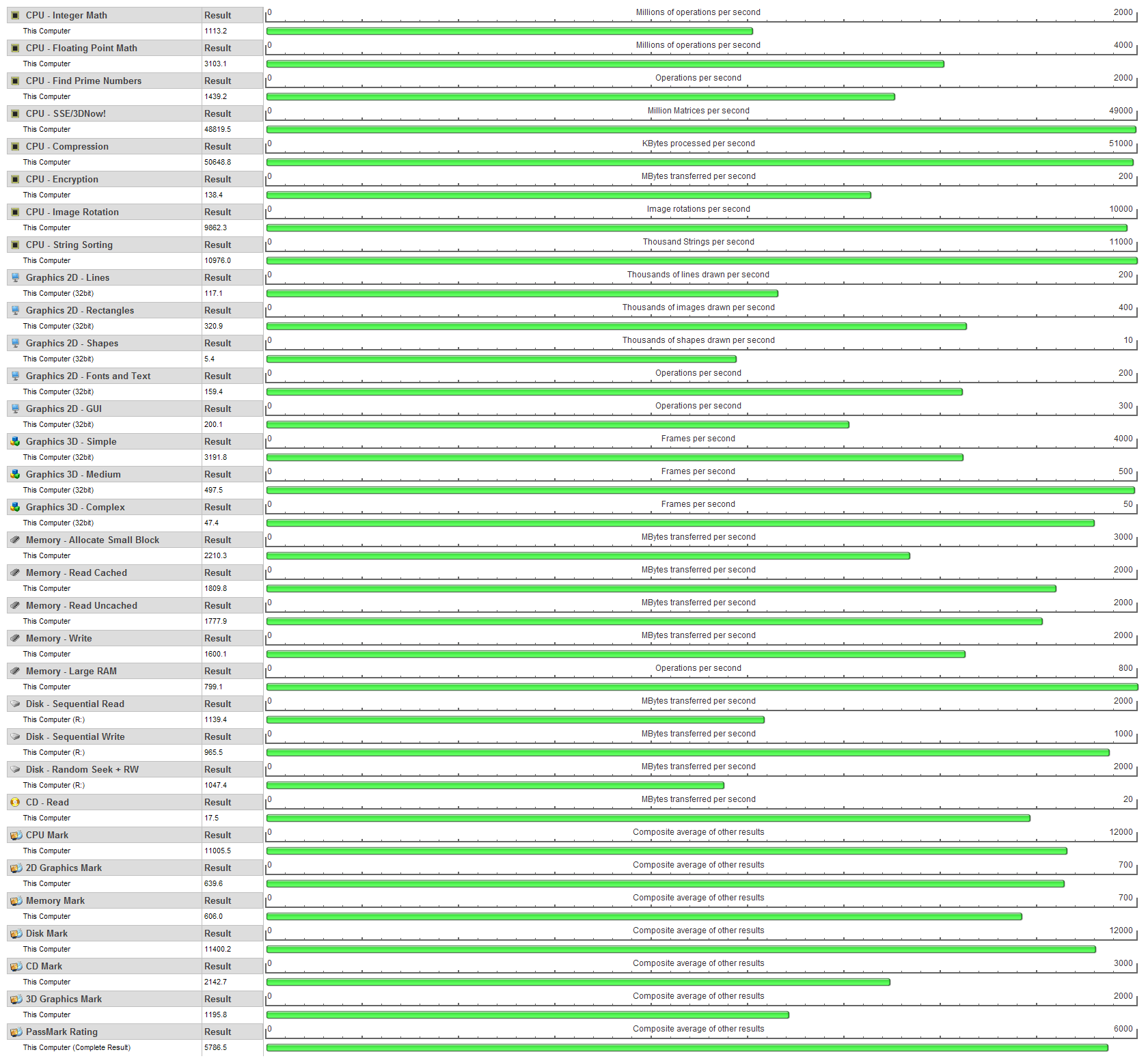Click the 2D Graphics Mark label

tap(64, 868)
